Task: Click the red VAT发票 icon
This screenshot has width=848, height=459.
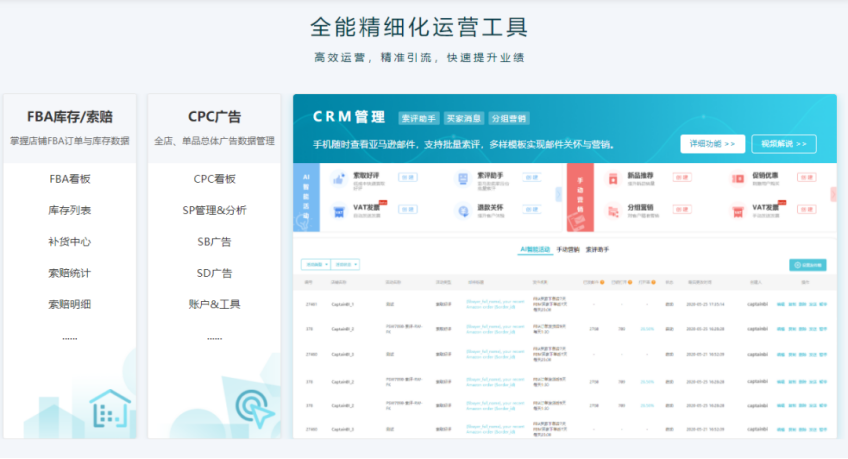Action: coord(738,211)
